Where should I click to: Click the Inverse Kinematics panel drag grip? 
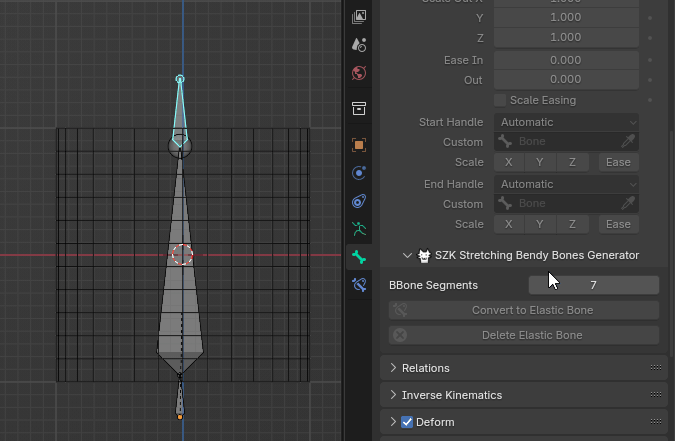coord(656,394)
